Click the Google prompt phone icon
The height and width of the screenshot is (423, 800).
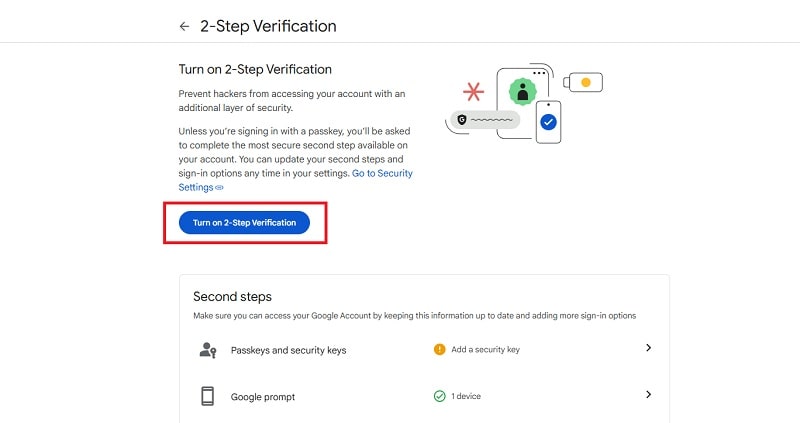tap(207, 396)
